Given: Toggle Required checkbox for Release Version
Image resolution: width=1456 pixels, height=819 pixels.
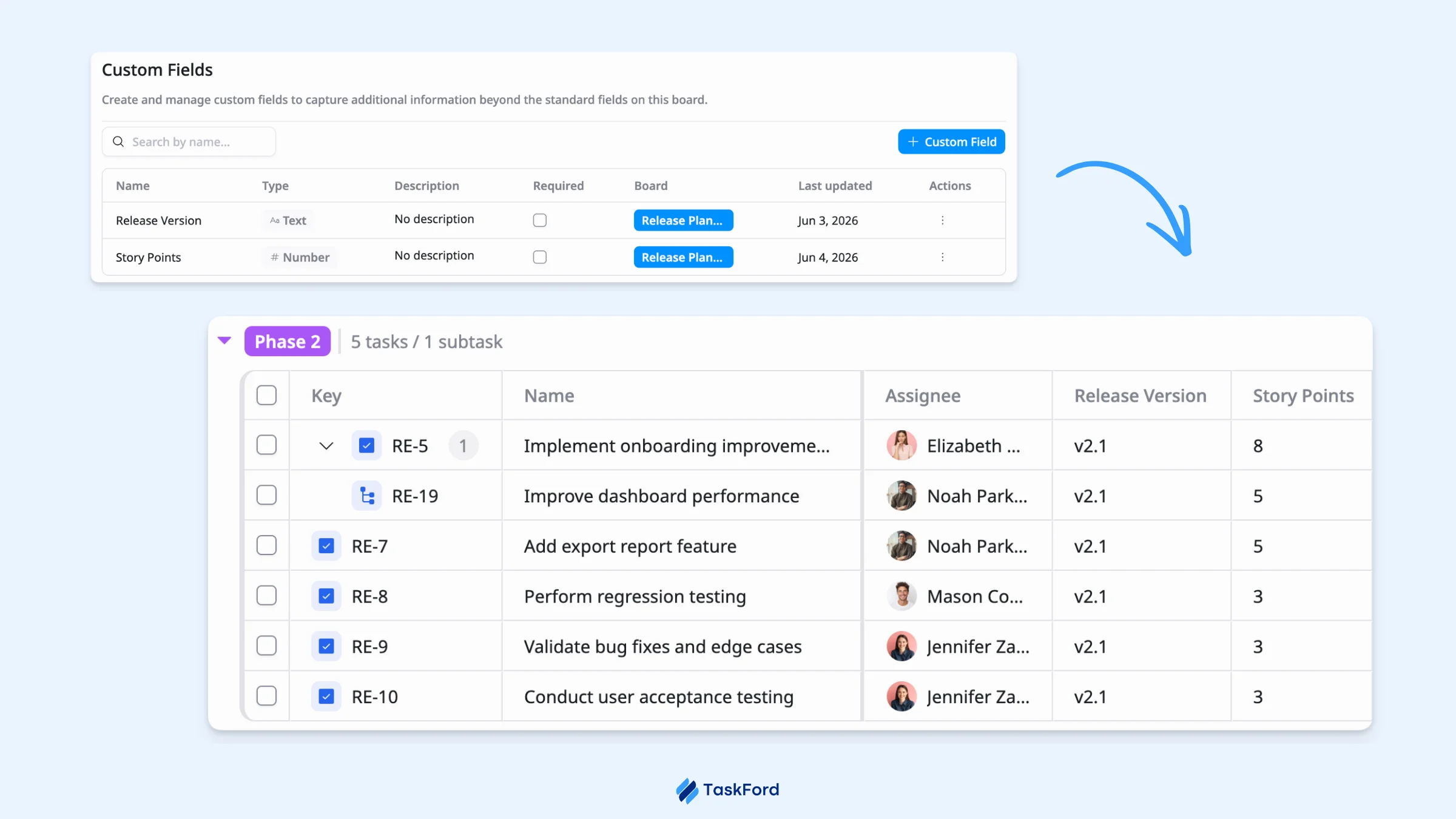Looking at the screenshot, I should pyautogui.click(x=540, y=220).
